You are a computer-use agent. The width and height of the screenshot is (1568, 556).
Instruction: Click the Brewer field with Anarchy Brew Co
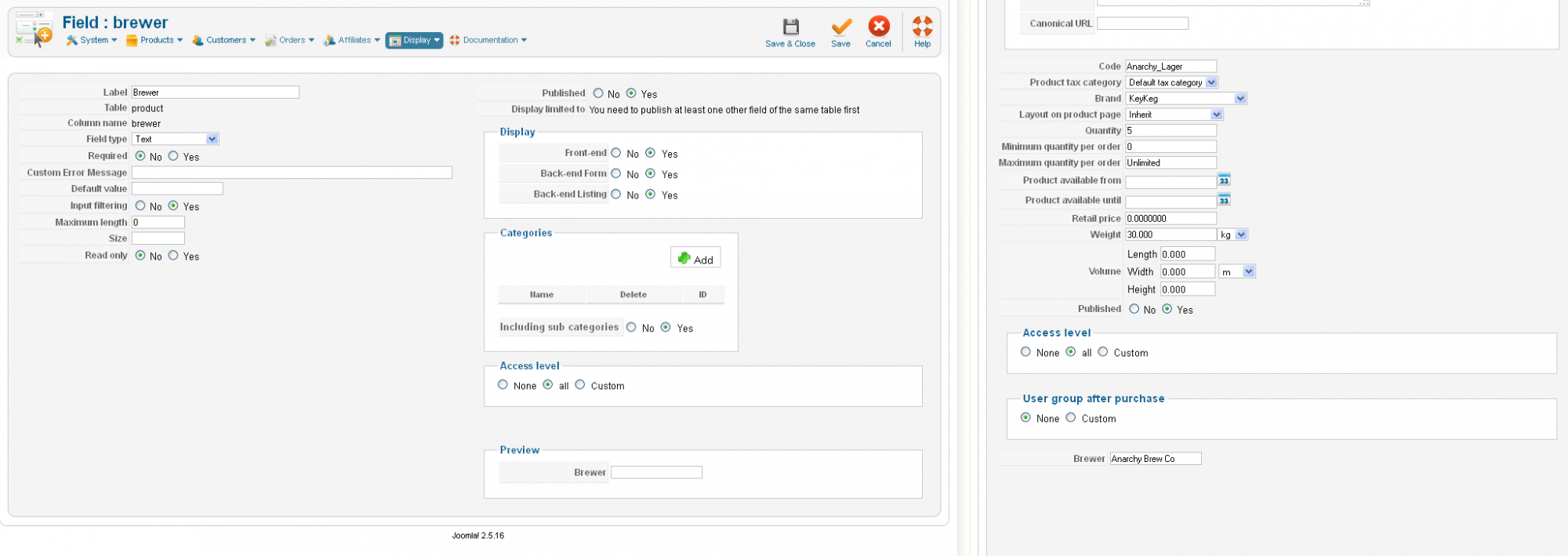1156,459
